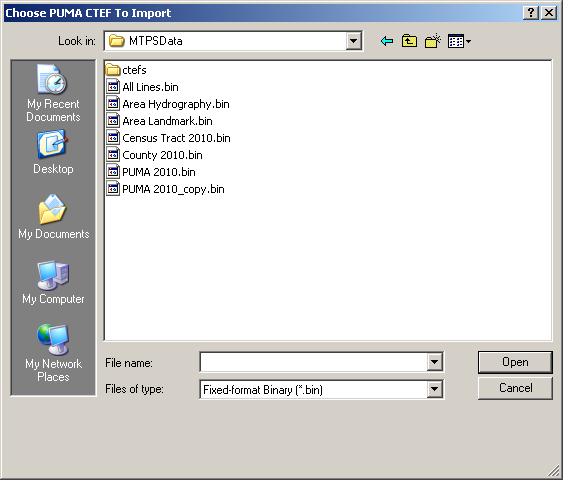The height and width of the screenshot is (480, 563).
Task: Expand the Look in folder dropdown
Action: tap(353, 41)
